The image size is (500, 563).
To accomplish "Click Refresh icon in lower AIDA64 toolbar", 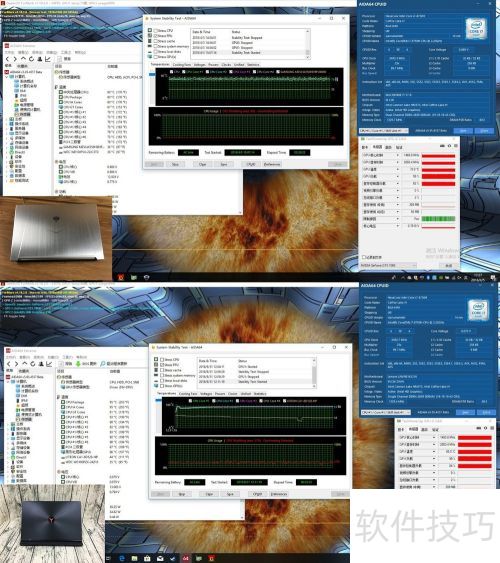I will tap(33, 364).
